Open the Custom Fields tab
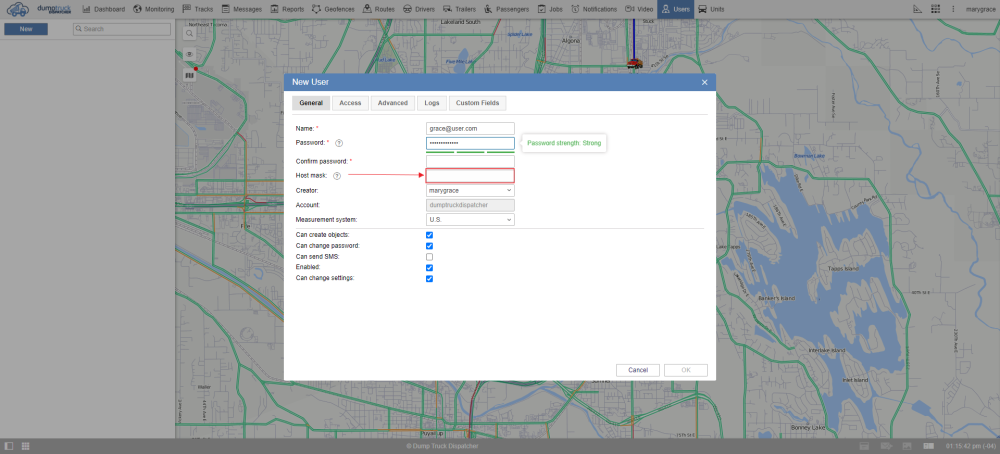The image size is (1000, 454). point(476,103)
